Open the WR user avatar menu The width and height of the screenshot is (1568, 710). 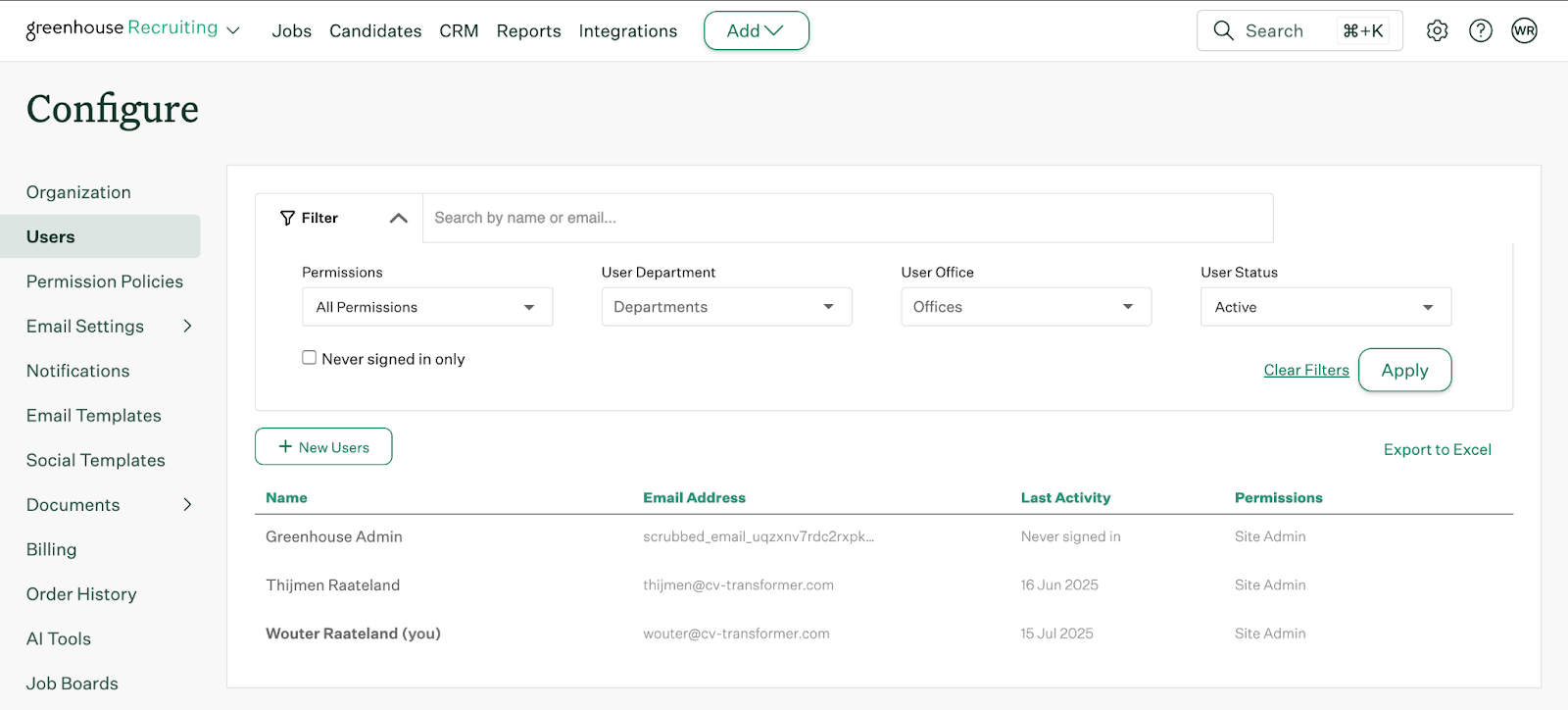point(1524,30)
